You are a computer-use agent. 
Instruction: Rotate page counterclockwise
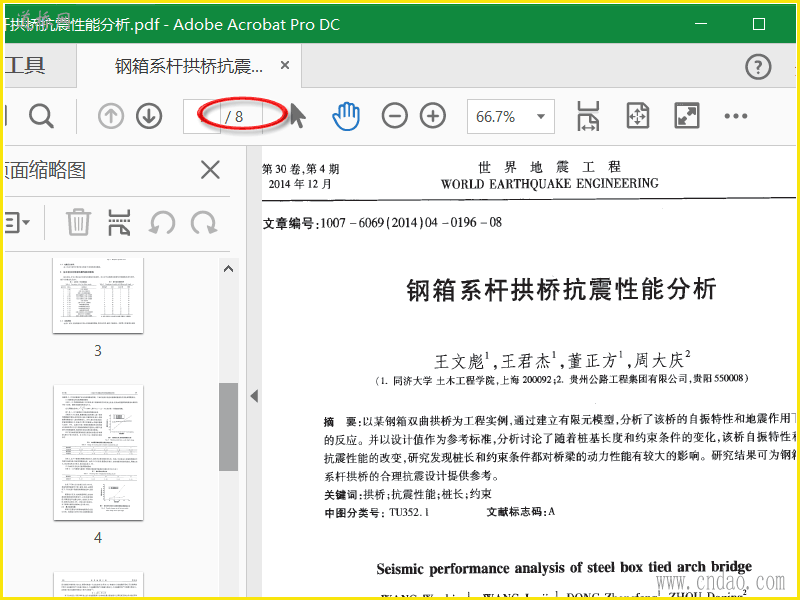pyautogui.click(x=162, y=223)
